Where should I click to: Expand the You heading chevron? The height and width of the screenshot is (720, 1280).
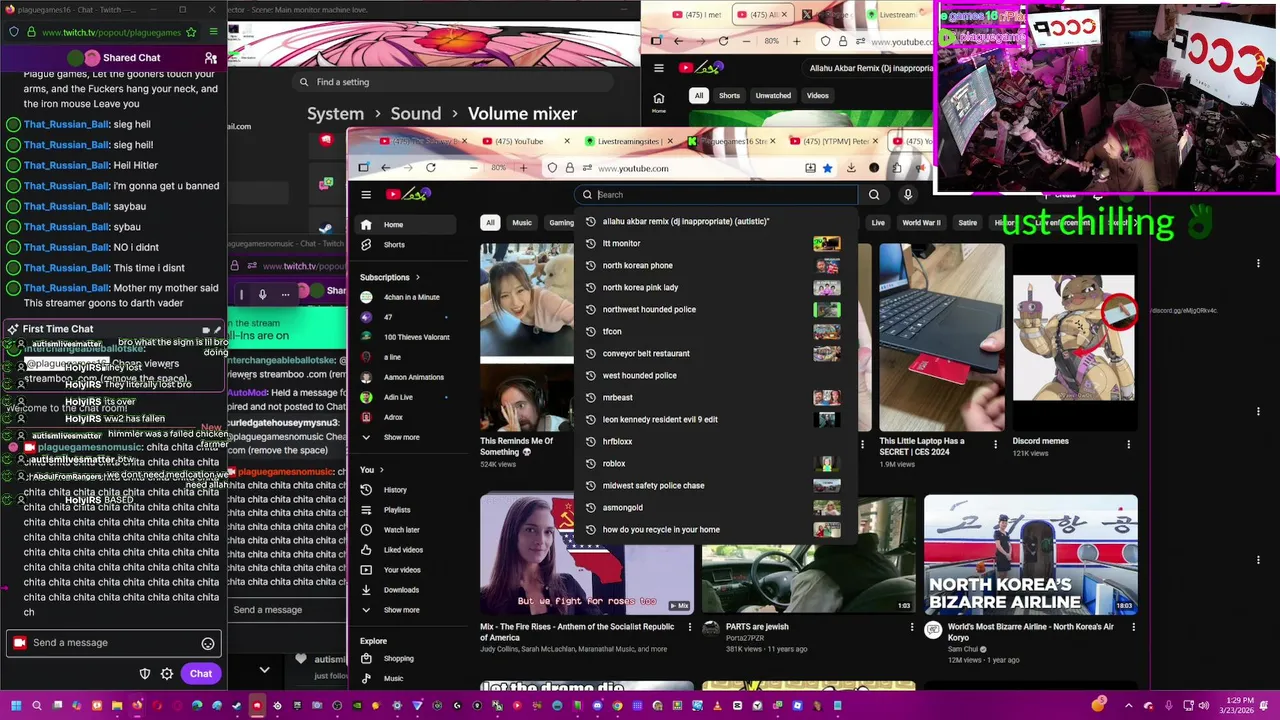[381, 470]
